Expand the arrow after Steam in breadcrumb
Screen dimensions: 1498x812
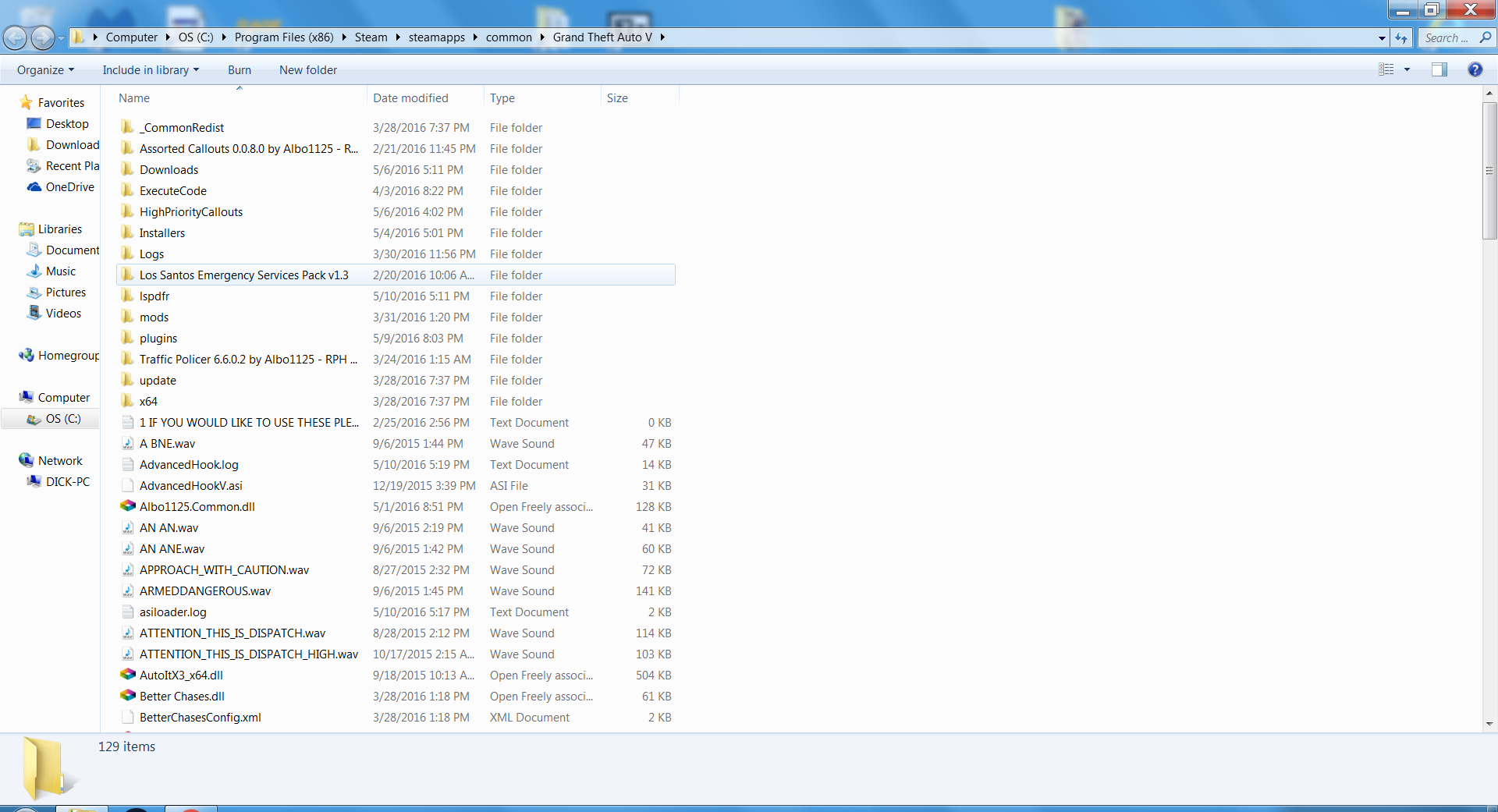click(398, 37)
